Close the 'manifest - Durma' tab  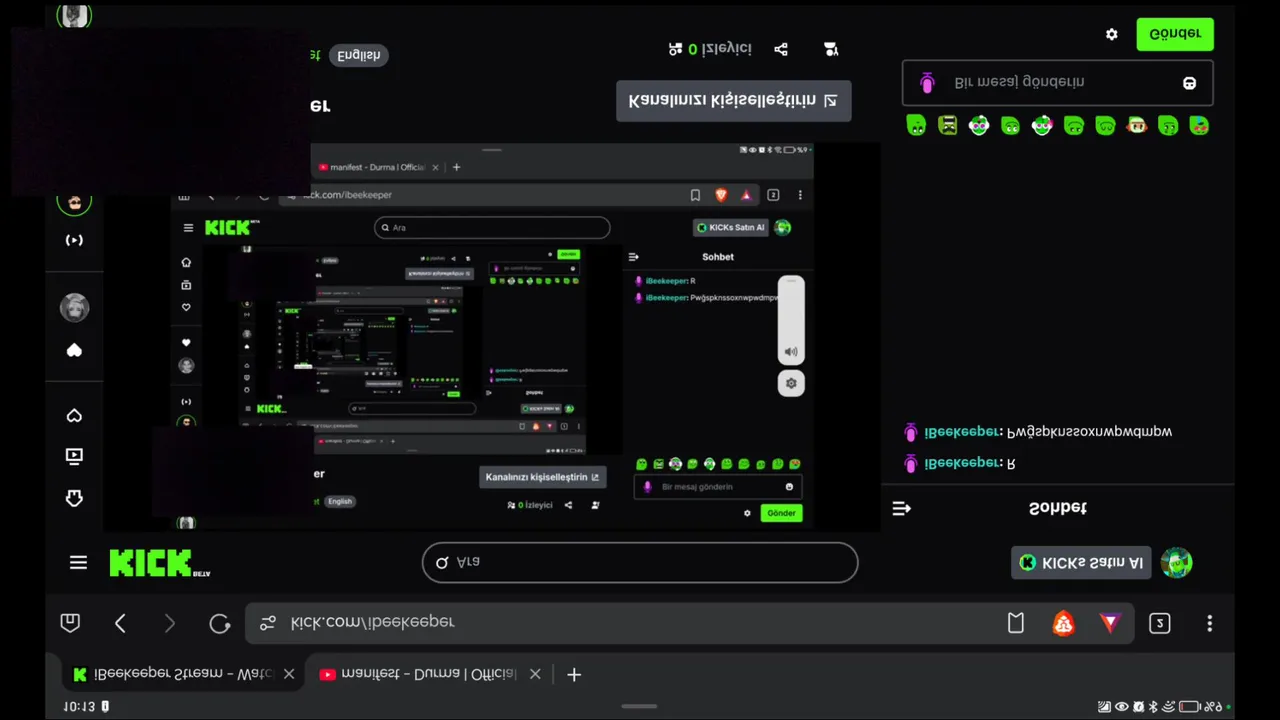[x=535, y=674]
